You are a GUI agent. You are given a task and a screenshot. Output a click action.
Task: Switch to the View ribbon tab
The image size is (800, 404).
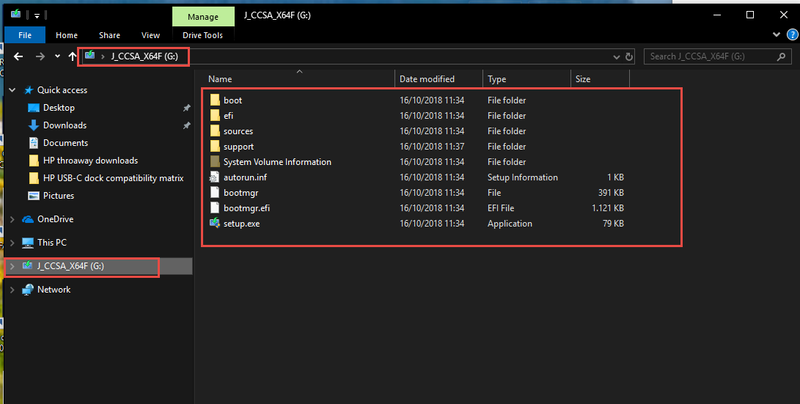(148, 35)
